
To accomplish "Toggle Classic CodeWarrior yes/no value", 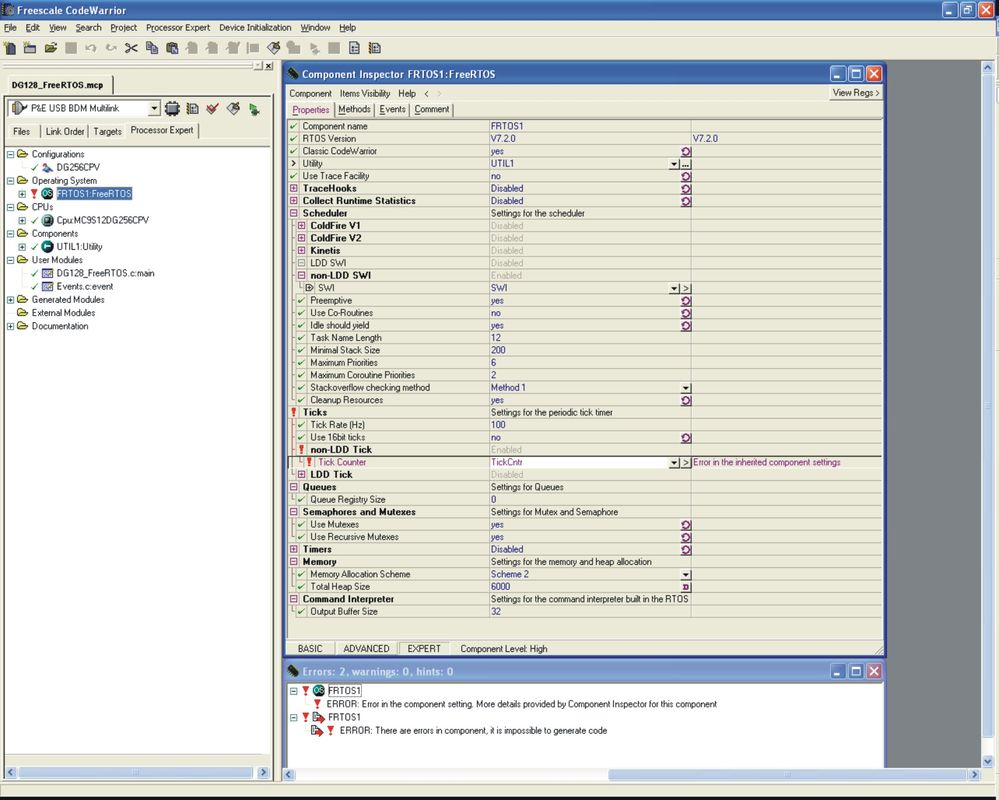I will (x=686, y=152).
